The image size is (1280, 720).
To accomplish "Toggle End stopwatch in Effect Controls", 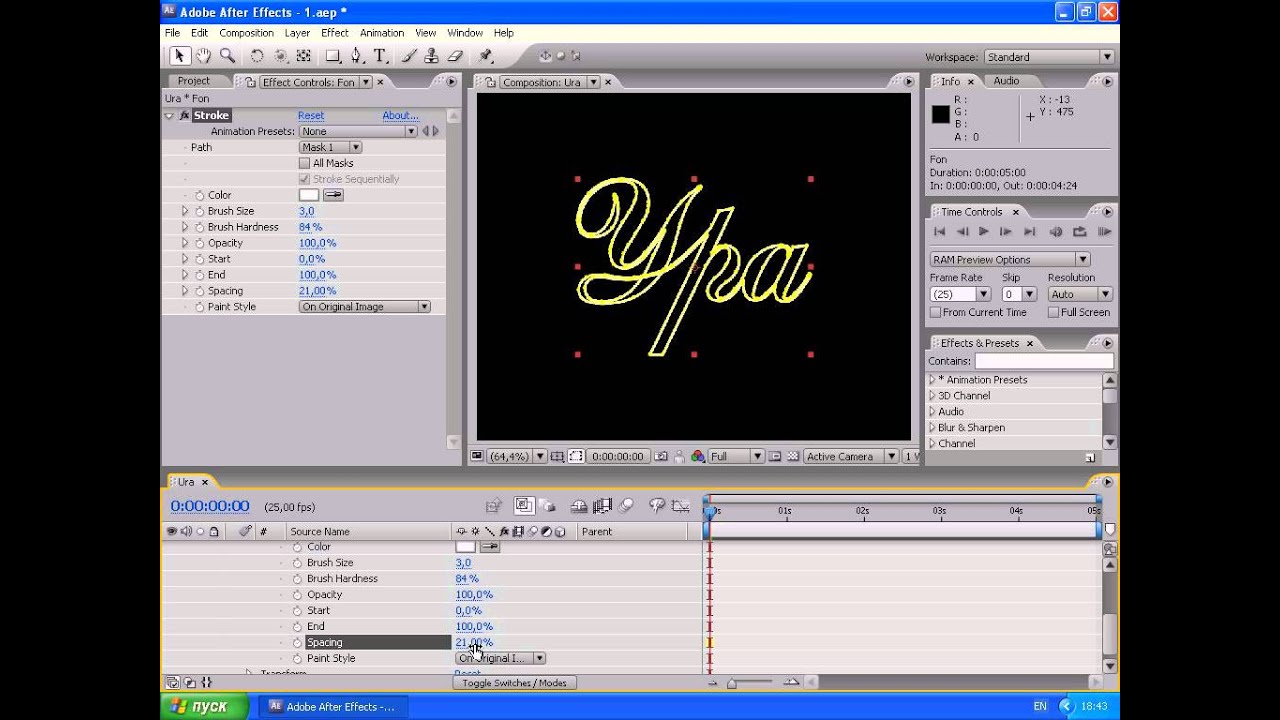I will click(199, 275).
